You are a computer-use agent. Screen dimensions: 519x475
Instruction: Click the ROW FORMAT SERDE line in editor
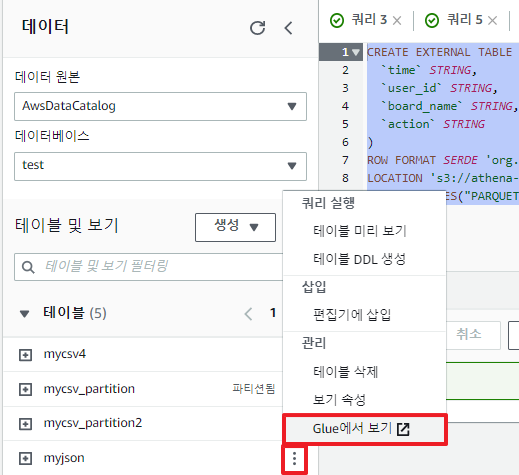point(443,160)
